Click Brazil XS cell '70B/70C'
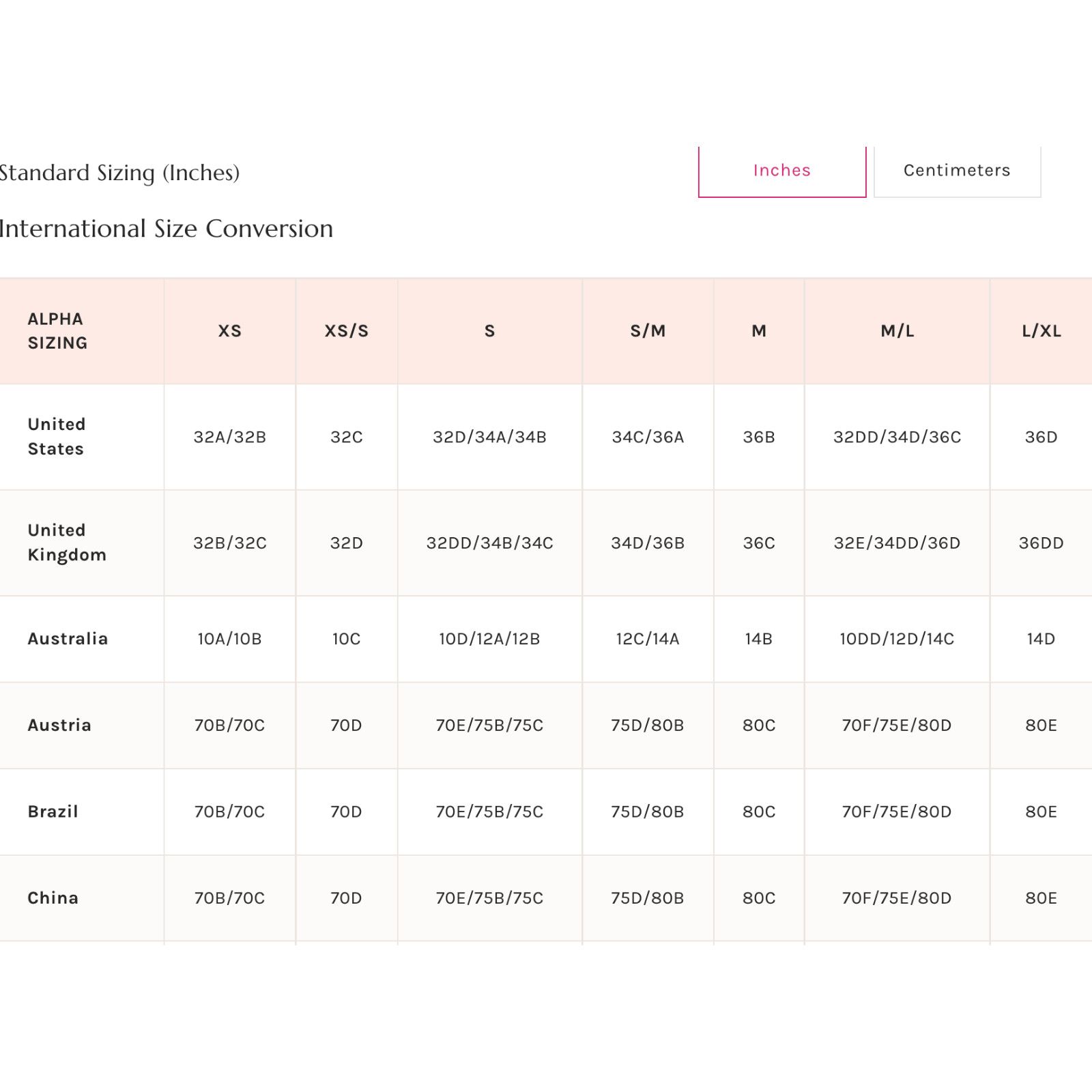The image size is (1092, 1092). click(230, 812)
